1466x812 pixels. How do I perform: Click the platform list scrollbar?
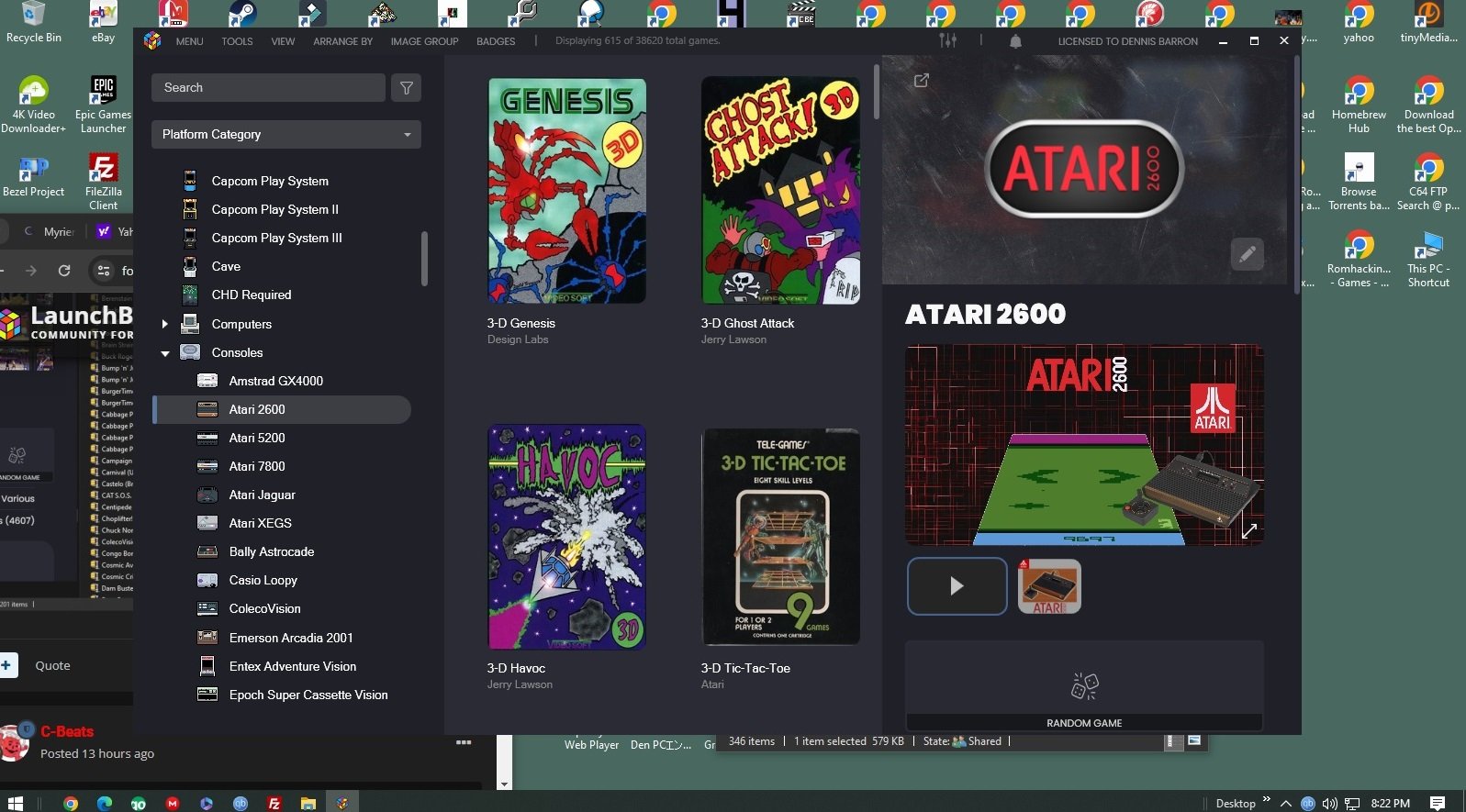(424, 259)
